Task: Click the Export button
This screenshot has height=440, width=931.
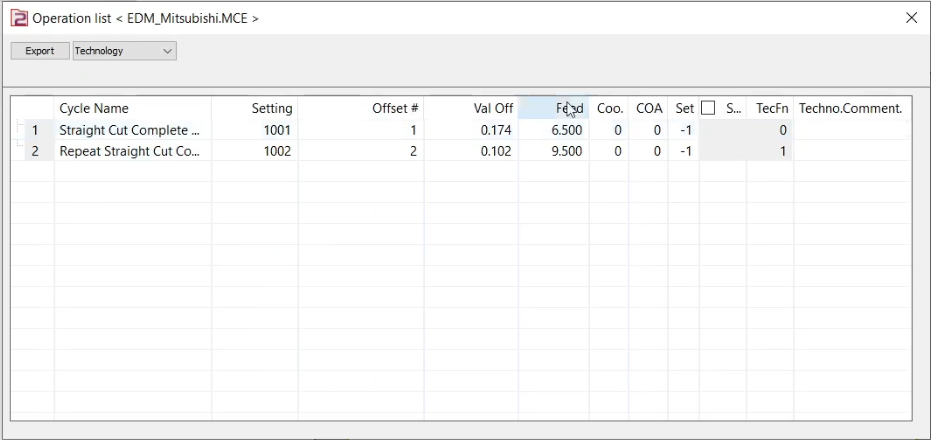Action: tap(40, 51)
